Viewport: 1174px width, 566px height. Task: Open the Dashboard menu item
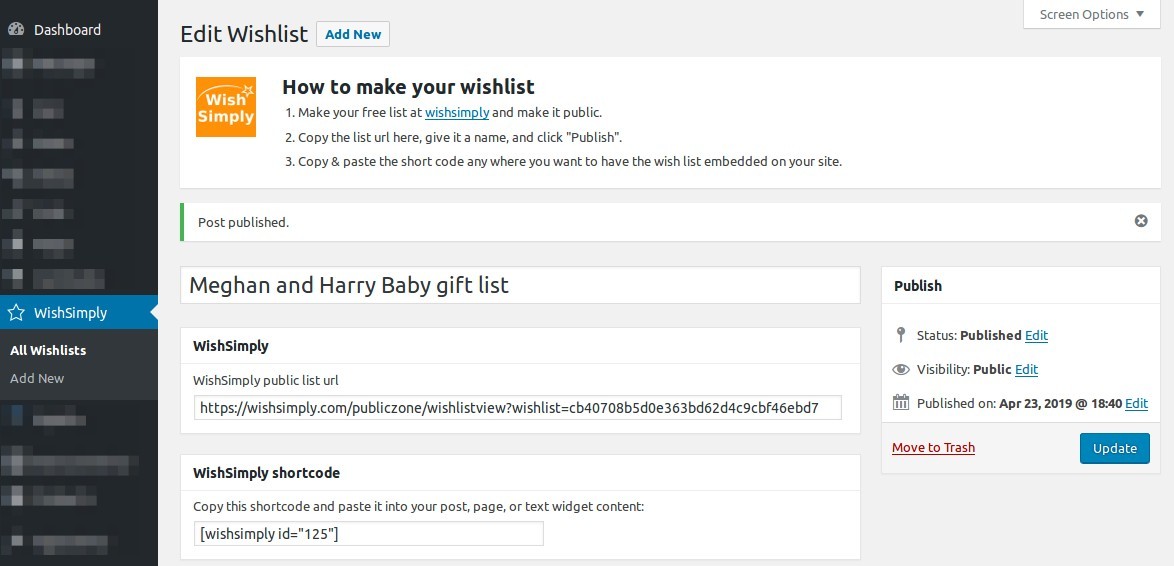(x=67, y=30)
